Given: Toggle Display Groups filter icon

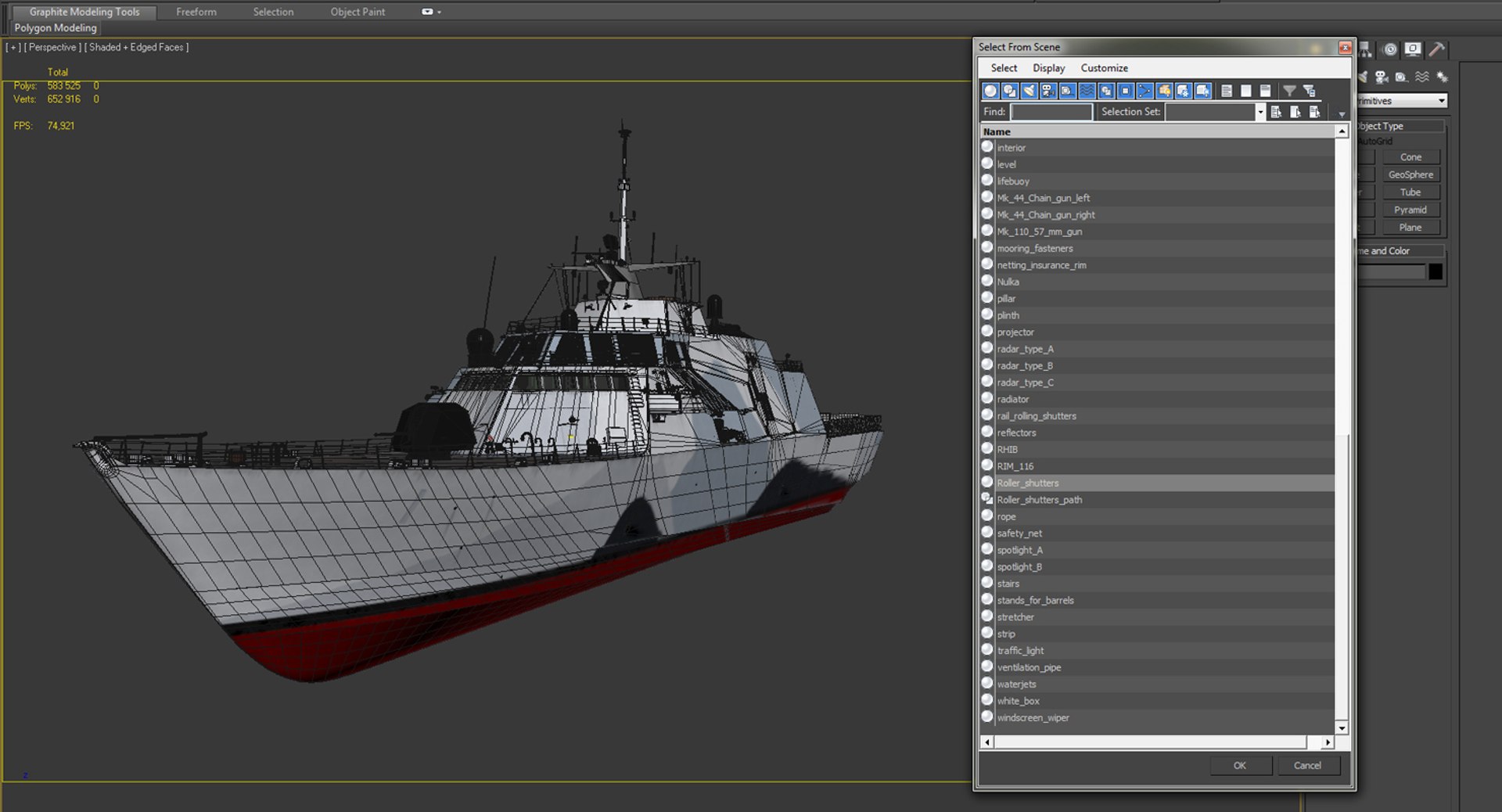Looking at the screenshot, I should pyautogui.click(x=1106, y=91).
